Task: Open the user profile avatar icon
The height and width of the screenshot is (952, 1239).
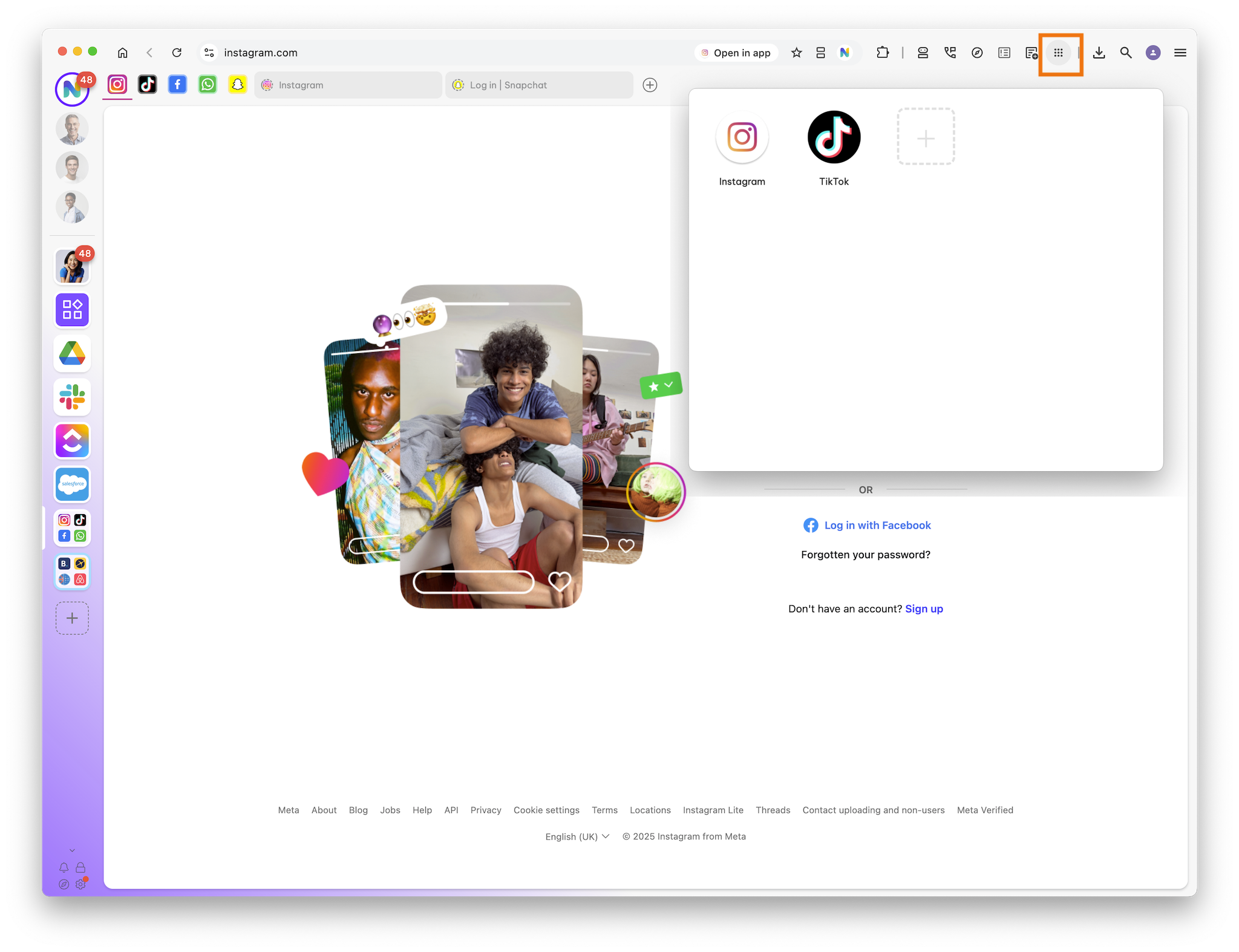Action: click(x=1153, y=53)
